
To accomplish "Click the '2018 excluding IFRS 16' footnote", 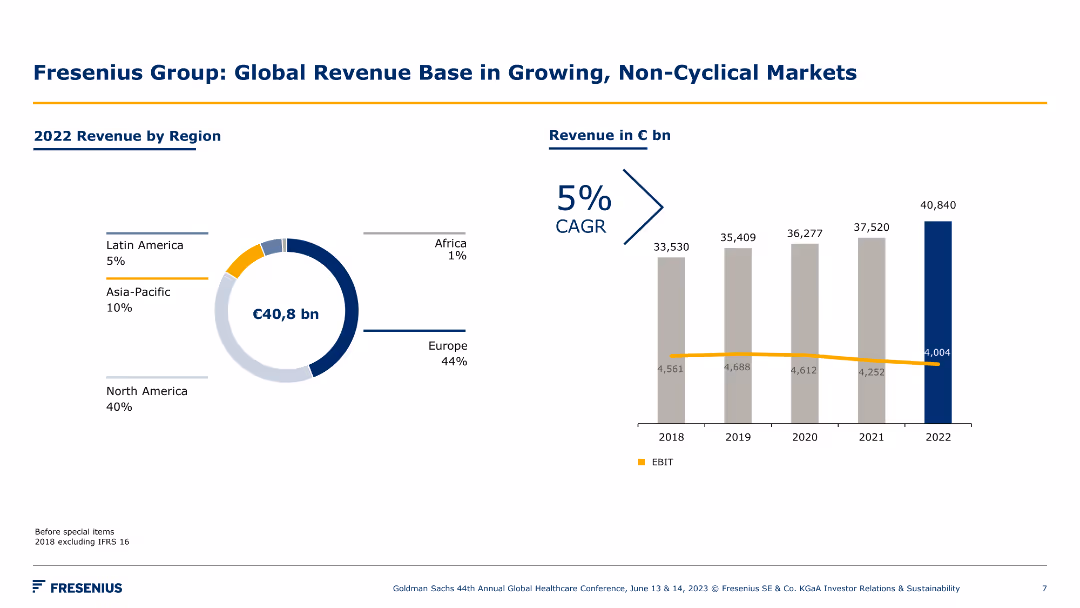I will pos(82,542).
